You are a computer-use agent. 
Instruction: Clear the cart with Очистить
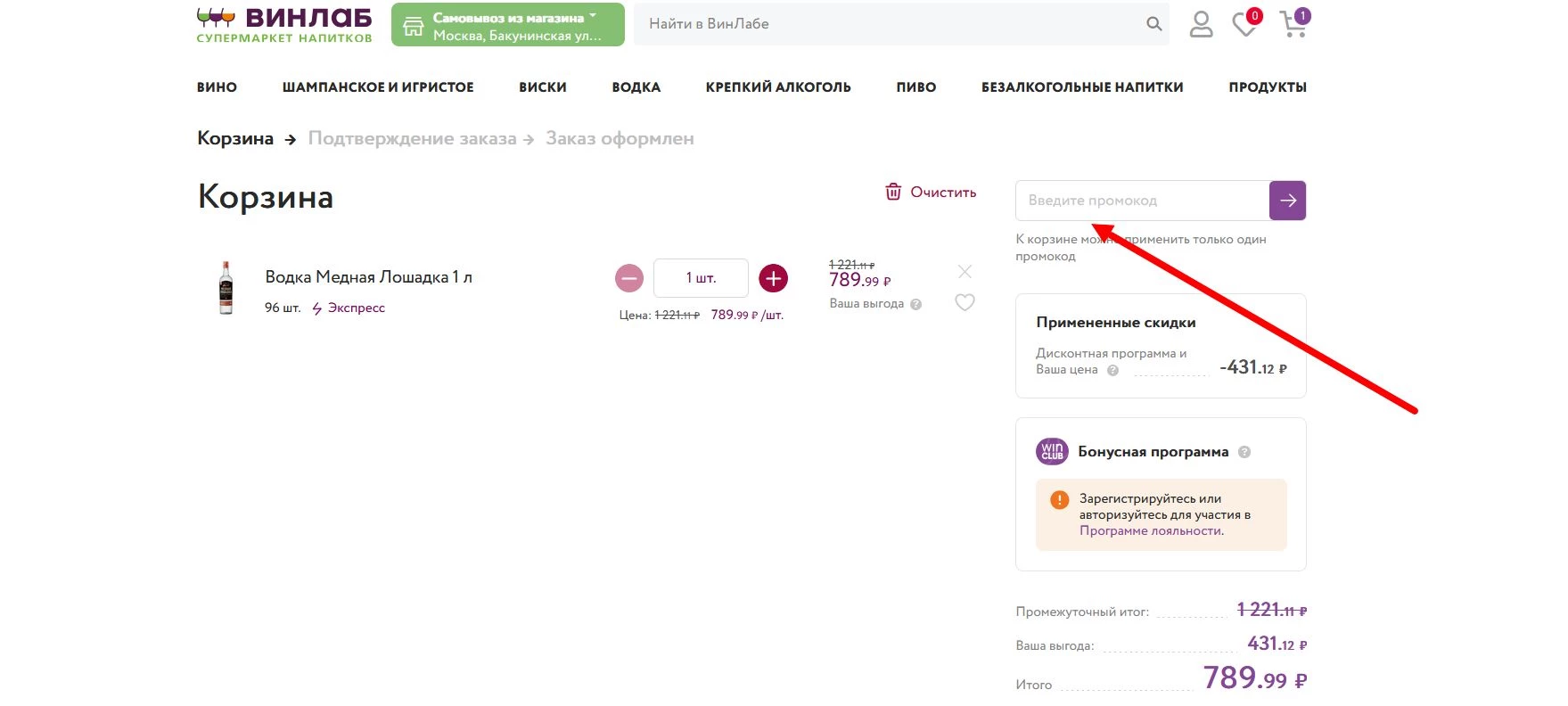coord(931,193)
